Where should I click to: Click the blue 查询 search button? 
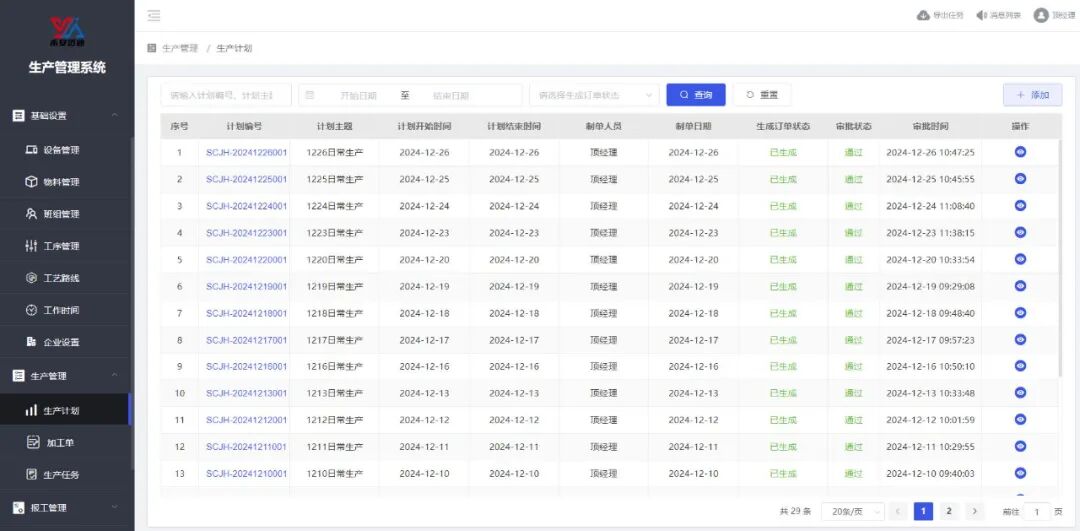click(696, 95)
